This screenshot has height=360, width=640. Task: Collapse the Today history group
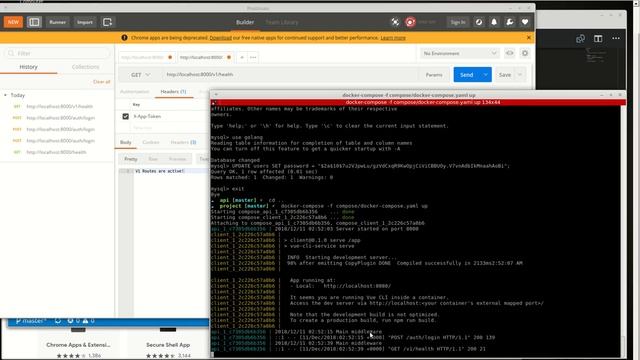(6, 95)
